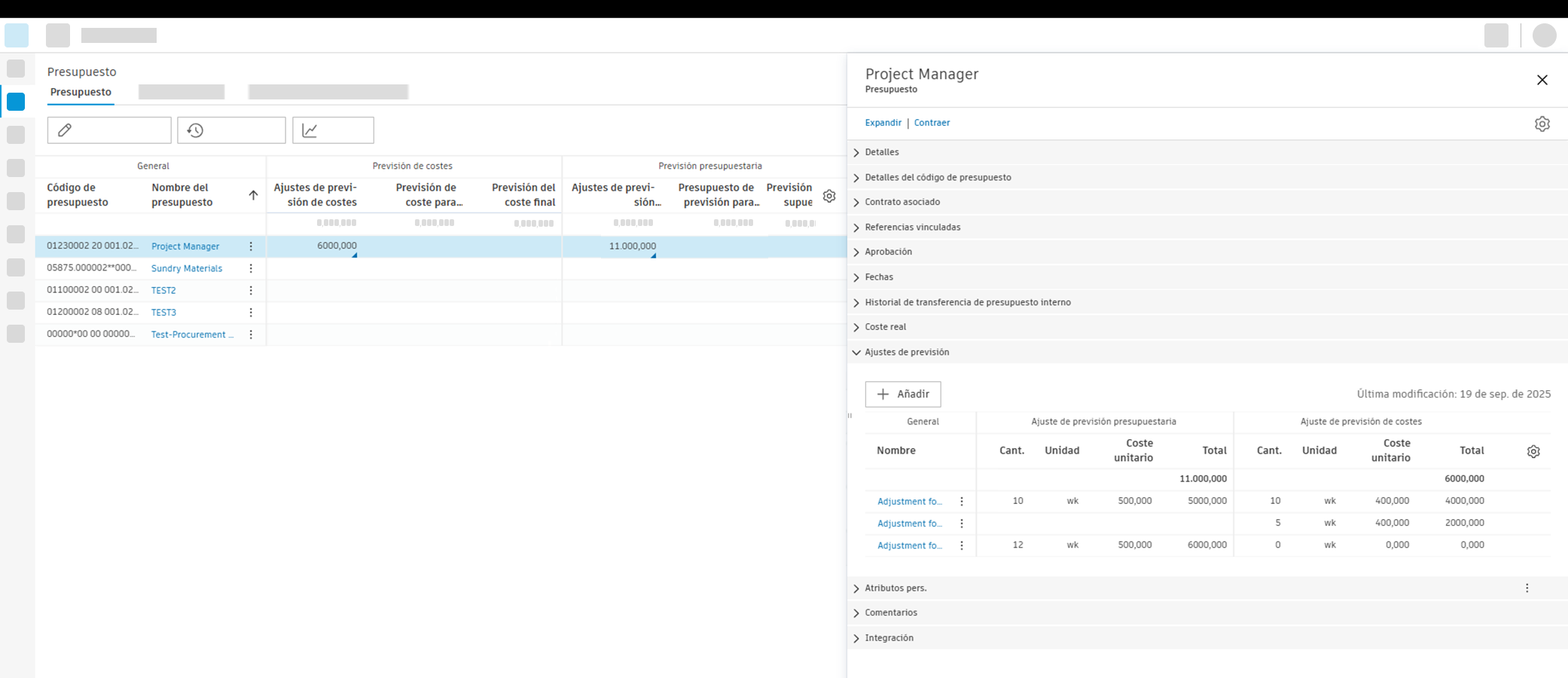Click the panel resize handle
The height and width of the screenshot is (678, 1568).
tap(850, 415)
